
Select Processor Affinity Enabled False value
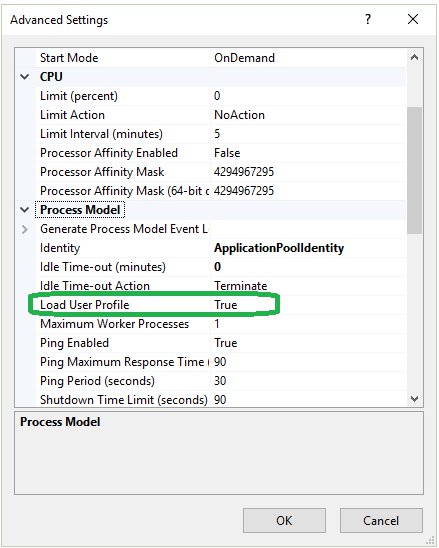(227, 153)
